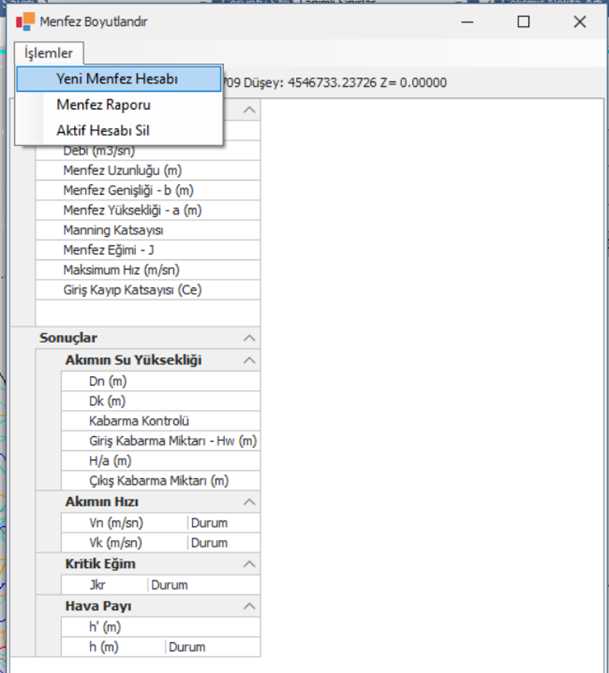Image resolution: width=609 pixels, height=673 pixels.
Task: Select Yeni Menfez Hesabı menu entry
Action: tap(119, 79)
